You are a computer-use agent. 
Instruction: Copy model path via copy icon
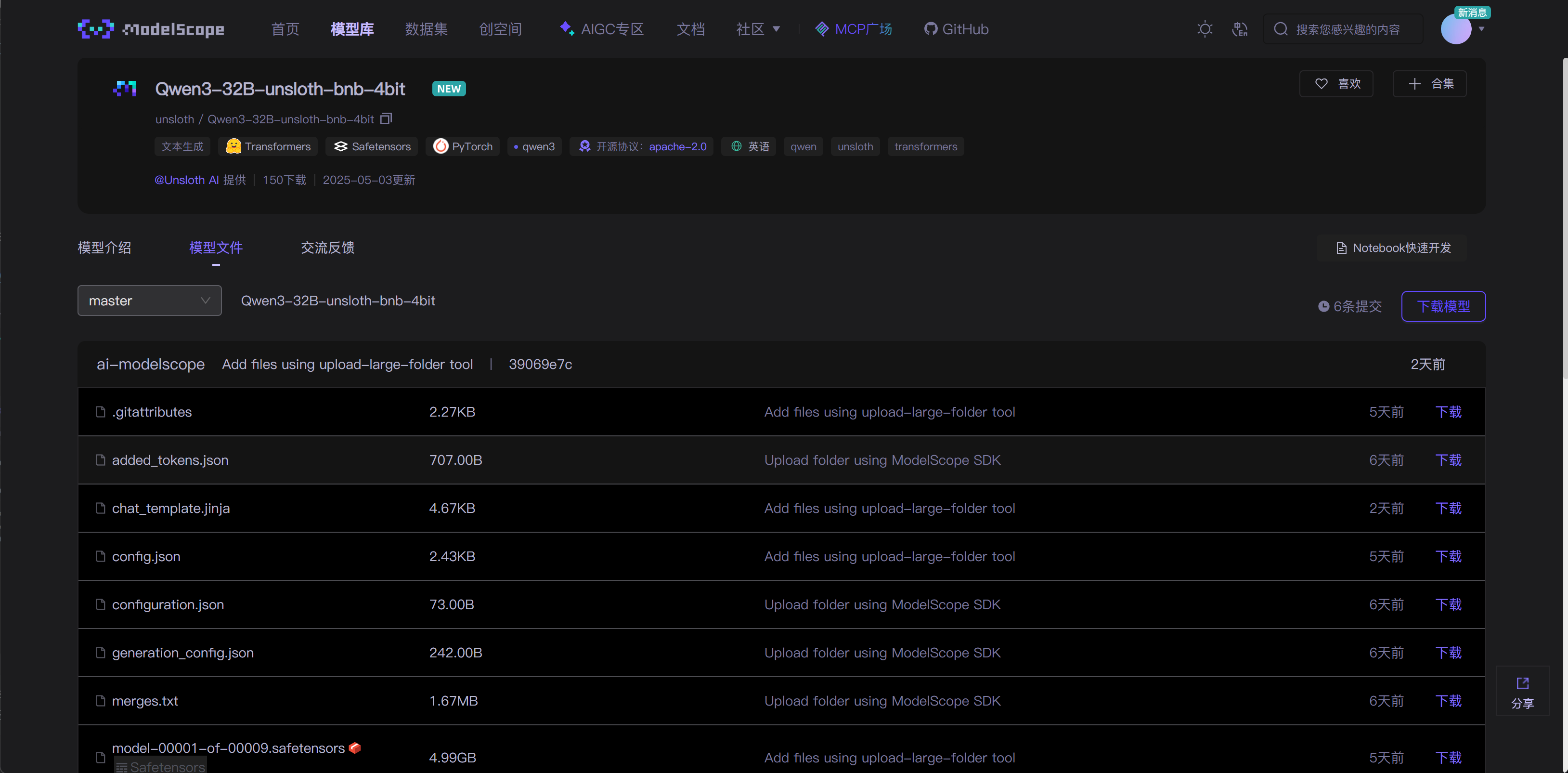click(386, 119)
